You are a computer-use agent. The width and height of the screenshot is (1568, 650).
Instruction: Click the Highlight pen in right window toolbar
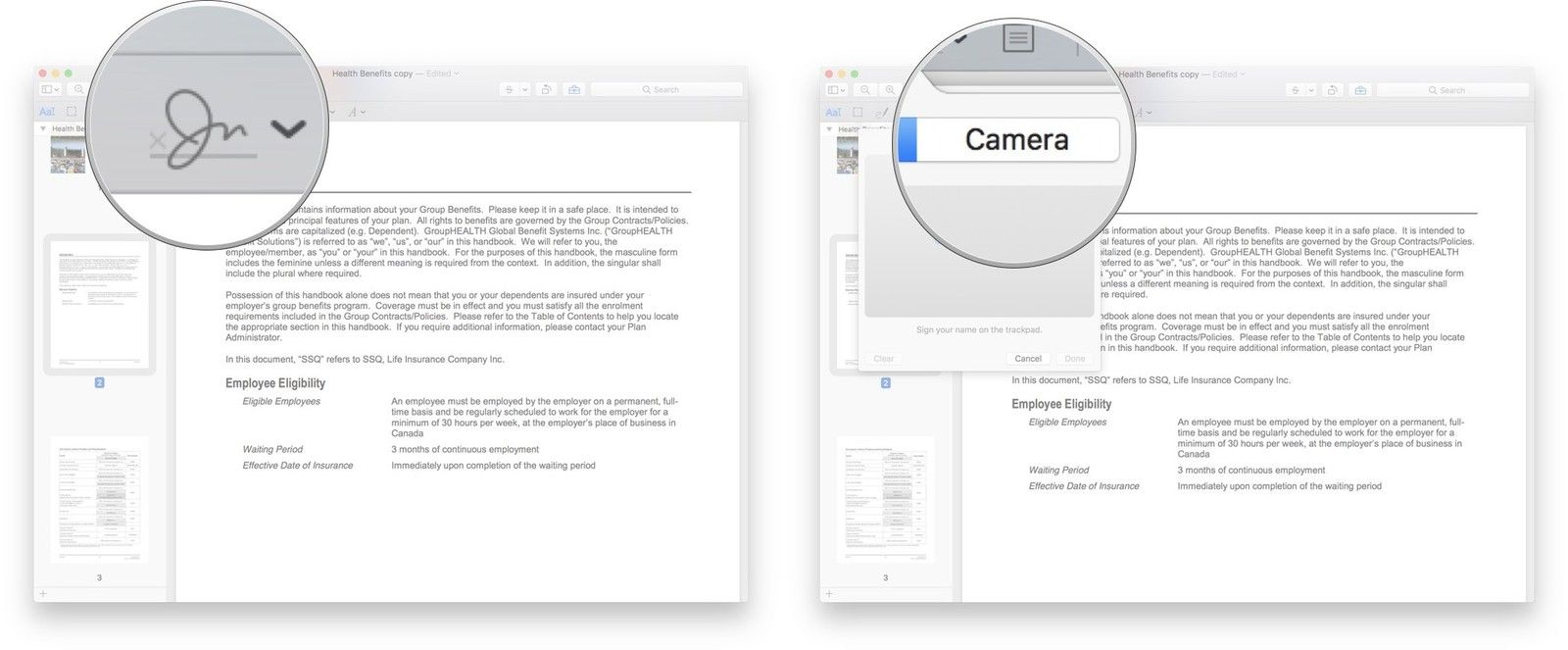pyautogui.click(x=1296, y=90)
